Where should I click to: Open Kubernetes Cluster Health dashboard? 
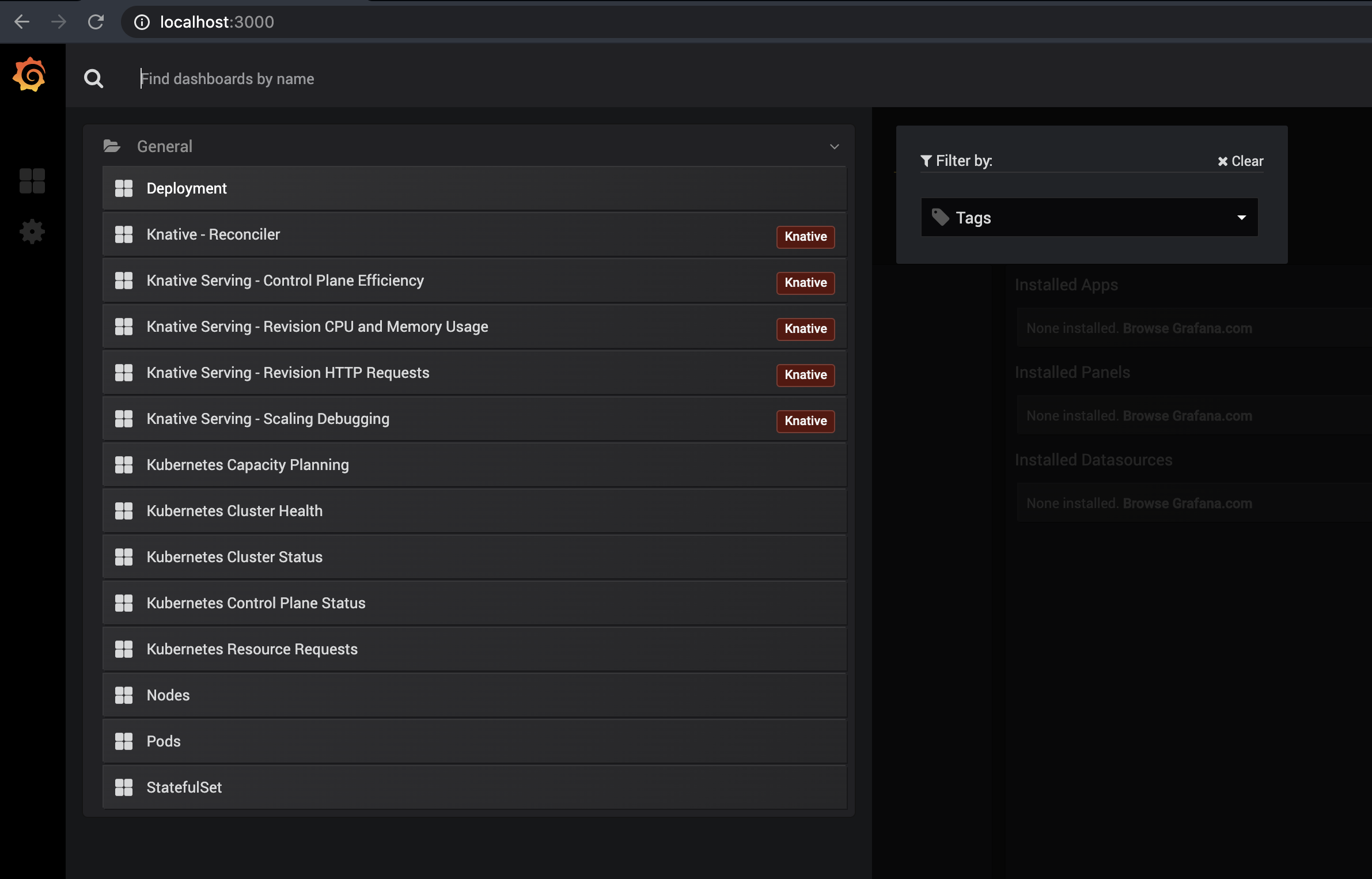tap(475, 511)
